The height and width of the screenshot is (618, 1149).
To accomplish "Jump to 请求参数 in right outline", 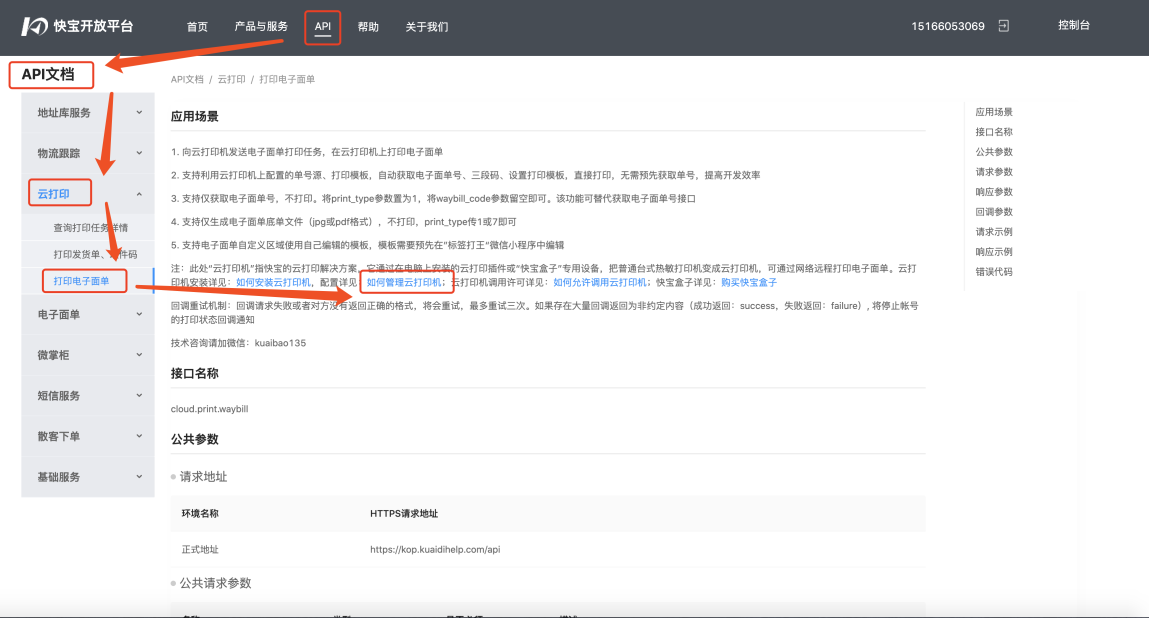I will point(994,172).
